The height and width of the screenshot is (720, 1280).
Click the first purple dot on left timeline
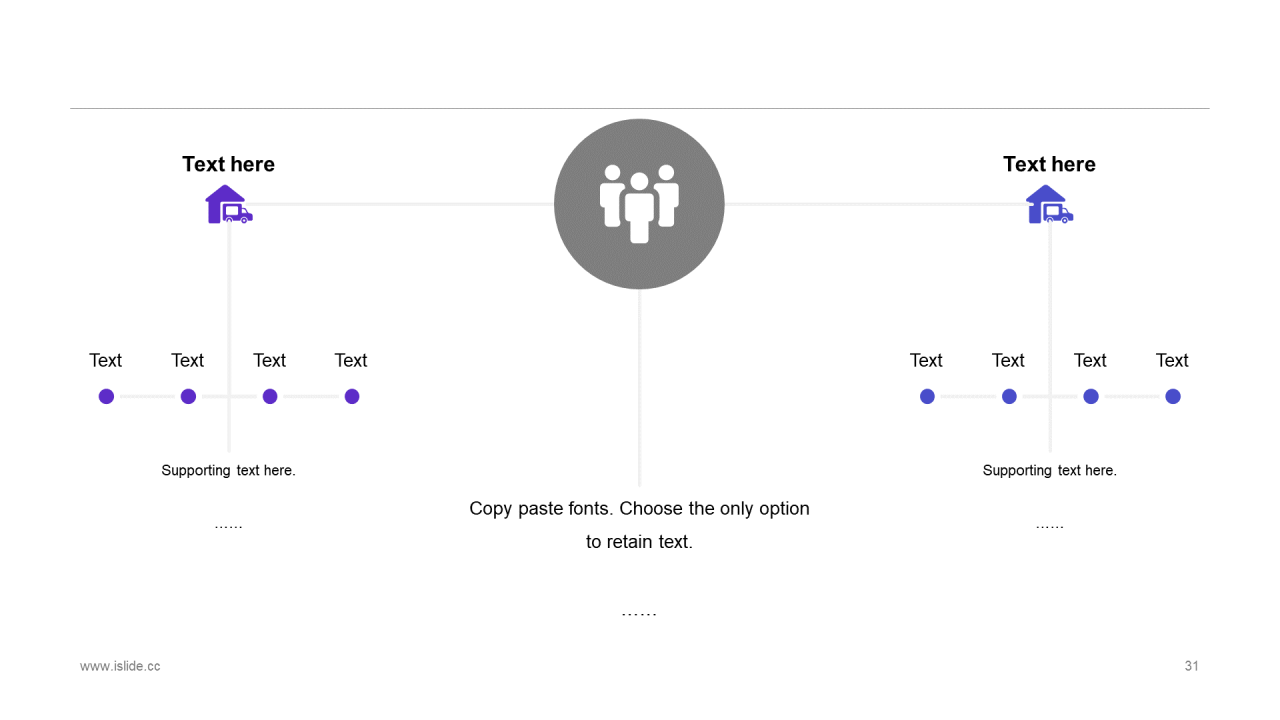(x=106, y=396)
